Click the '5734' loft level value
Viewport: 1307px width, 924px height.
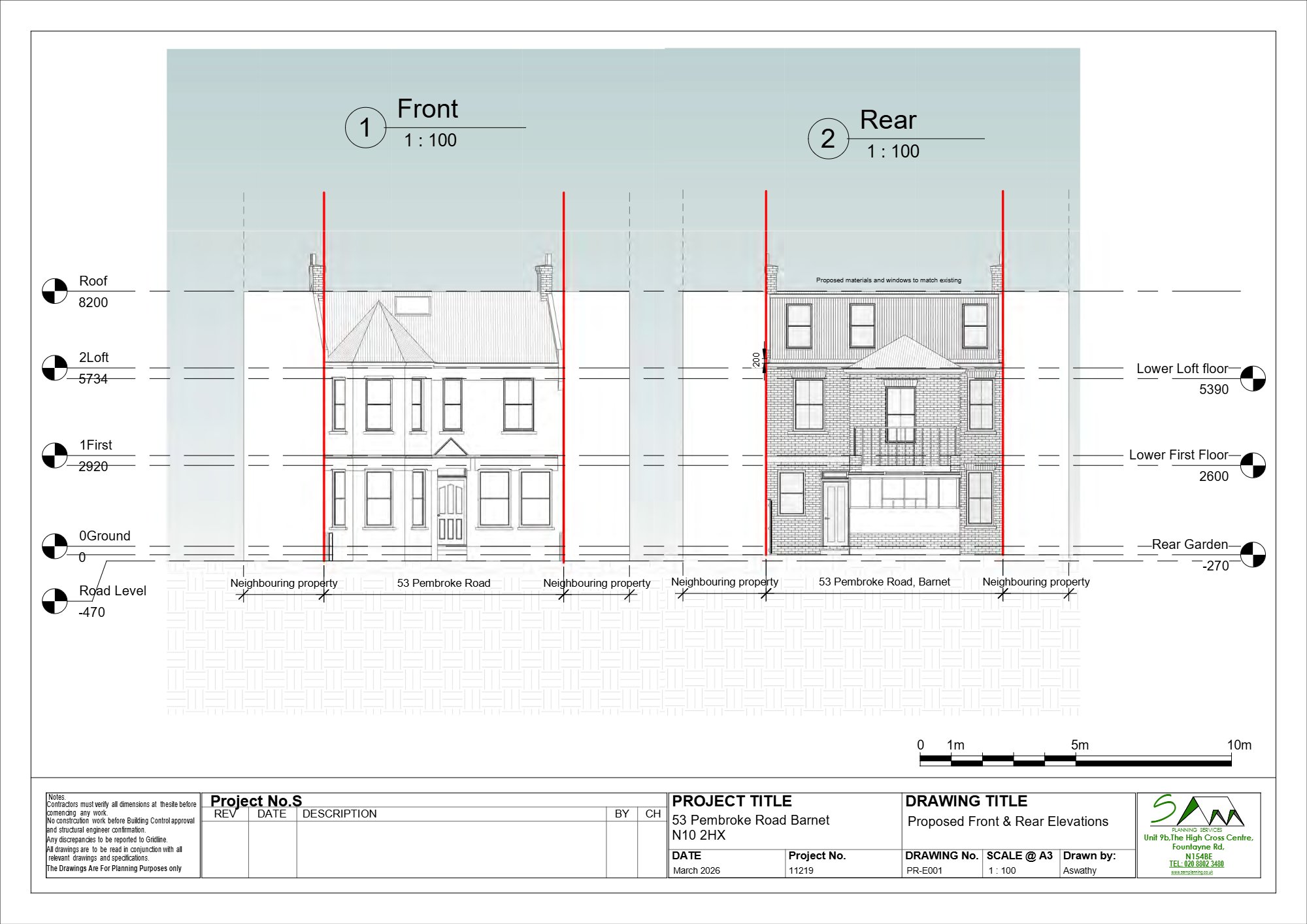click(x=93, y=379)
